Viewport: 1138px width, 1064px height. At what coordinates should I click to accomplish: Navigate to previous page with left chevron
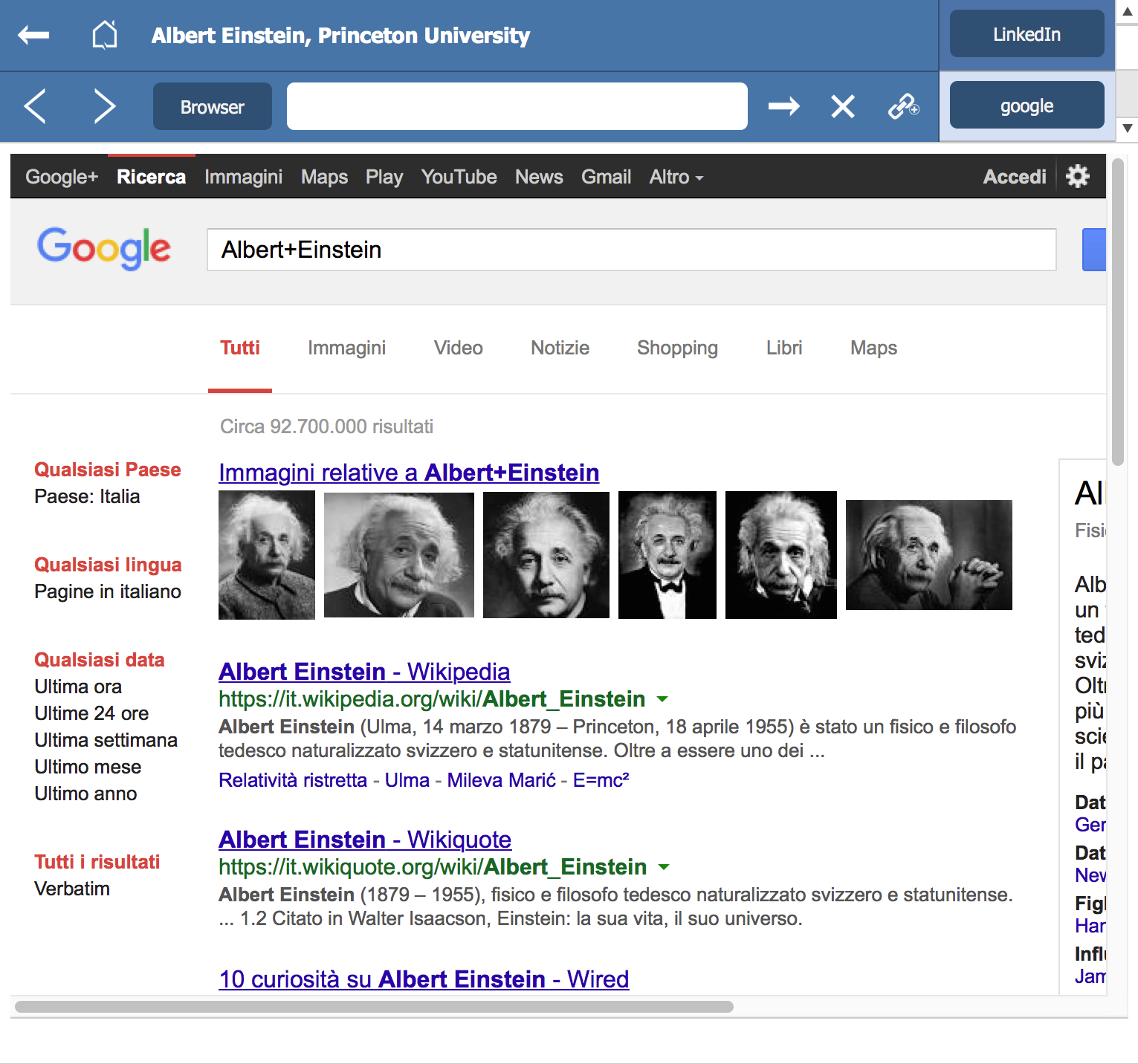(35, 106)
